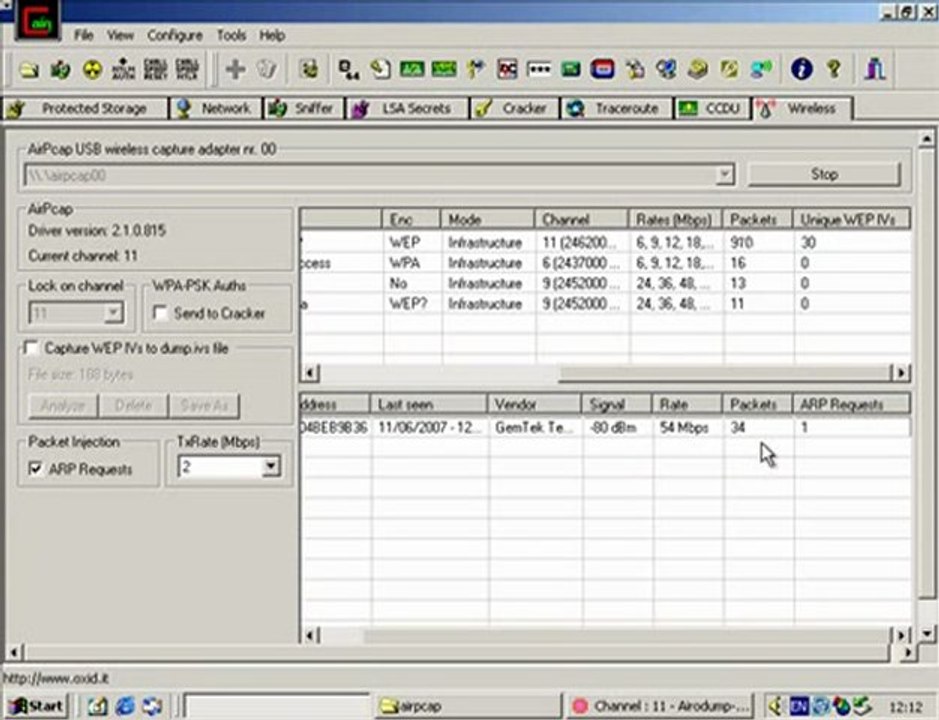Click the Start button on taskbar

pyautogui.click(x=37, y=706)
